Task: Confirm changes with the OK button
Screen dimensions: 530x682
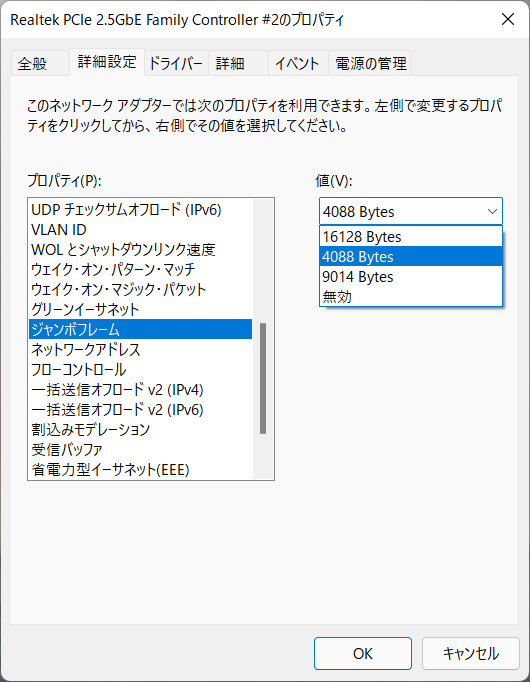Action: point(363,653)
